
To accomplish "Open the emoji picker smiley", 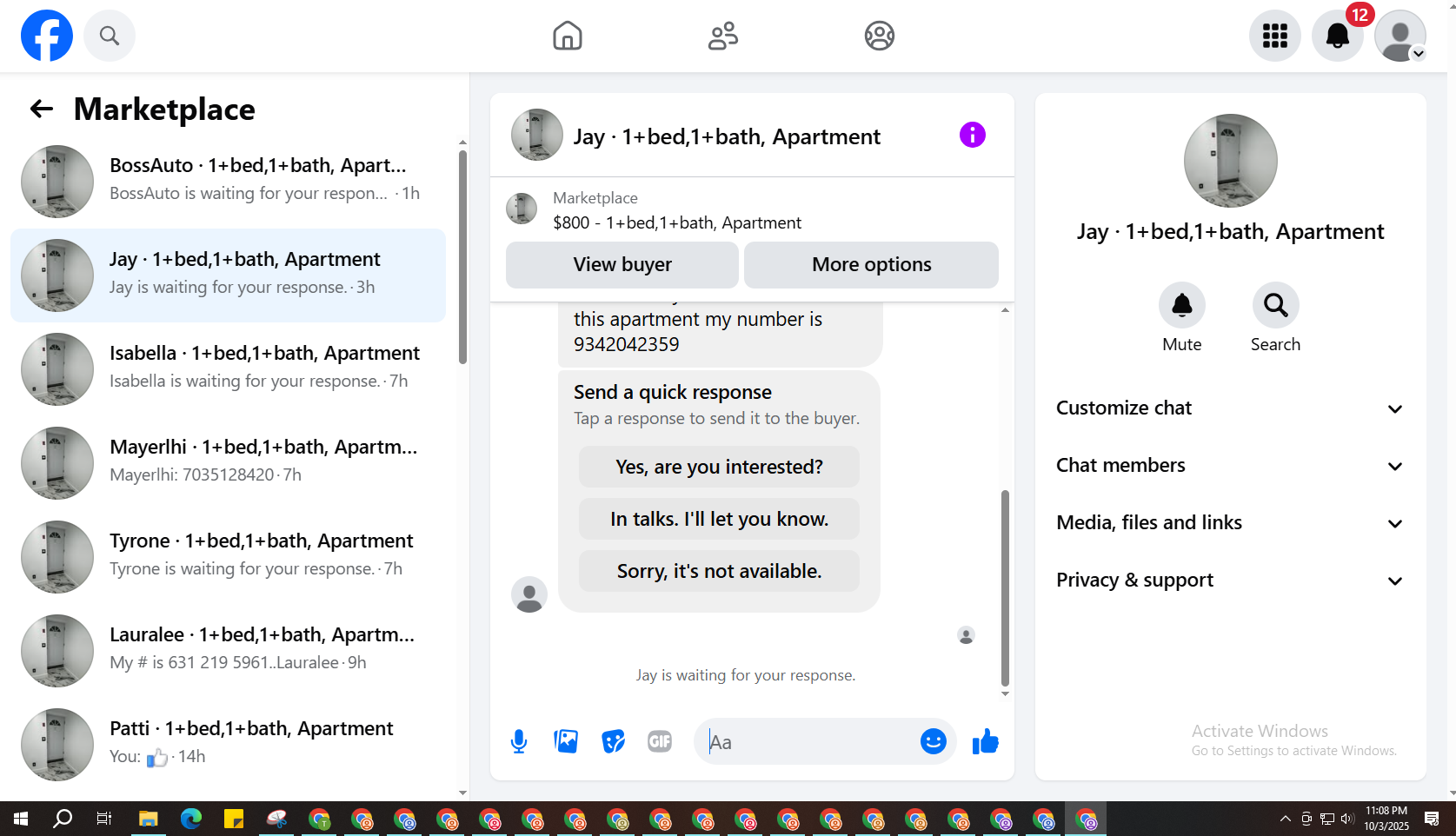I will [x=934, y=741].
